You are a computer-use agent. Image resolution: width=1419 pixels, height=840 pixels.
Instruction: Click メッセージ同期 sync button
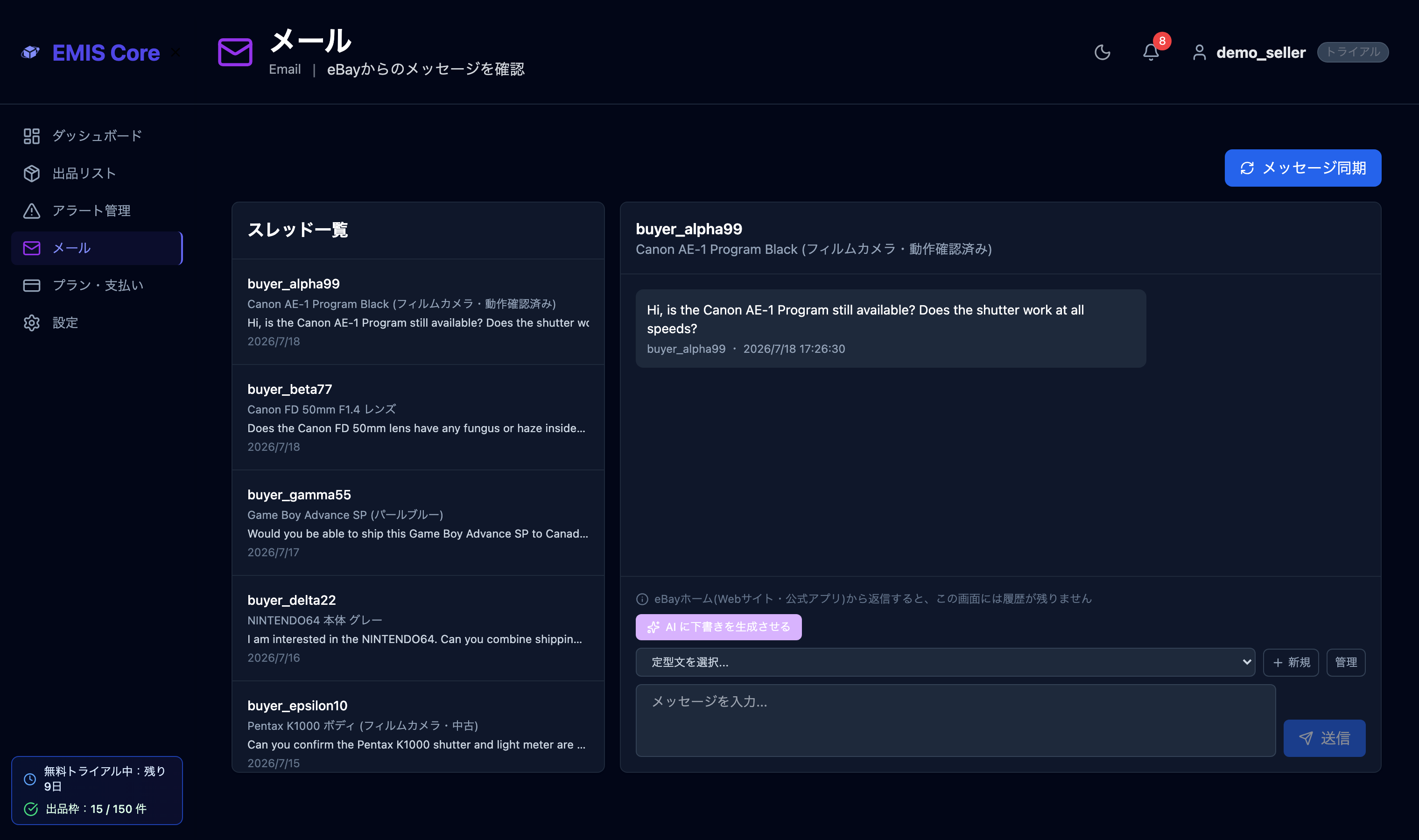(x=1302, y=168)
